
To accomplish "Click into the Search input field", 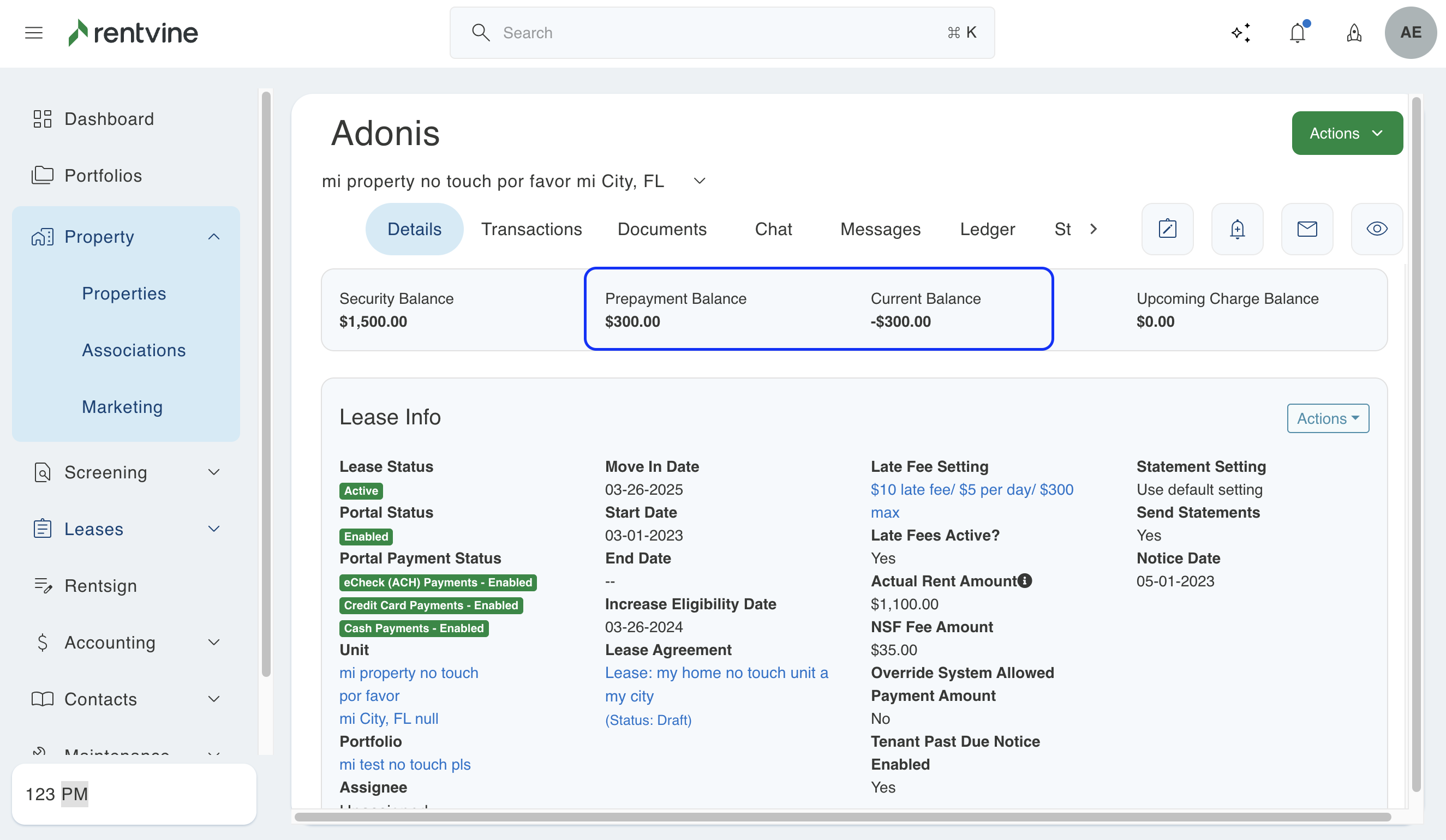I will pos(721,33).
